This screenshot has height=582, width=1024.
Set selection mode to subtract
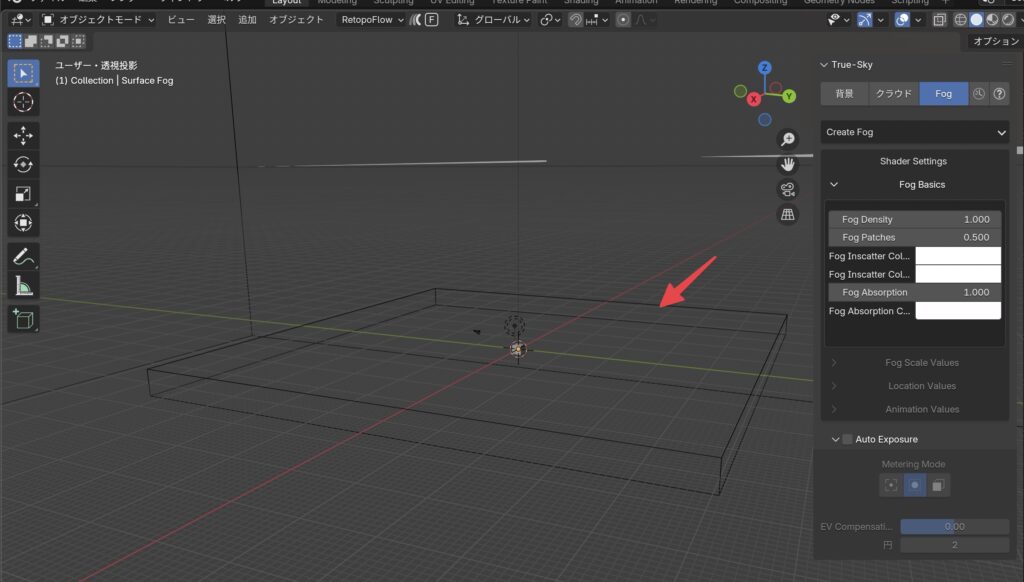46,41
